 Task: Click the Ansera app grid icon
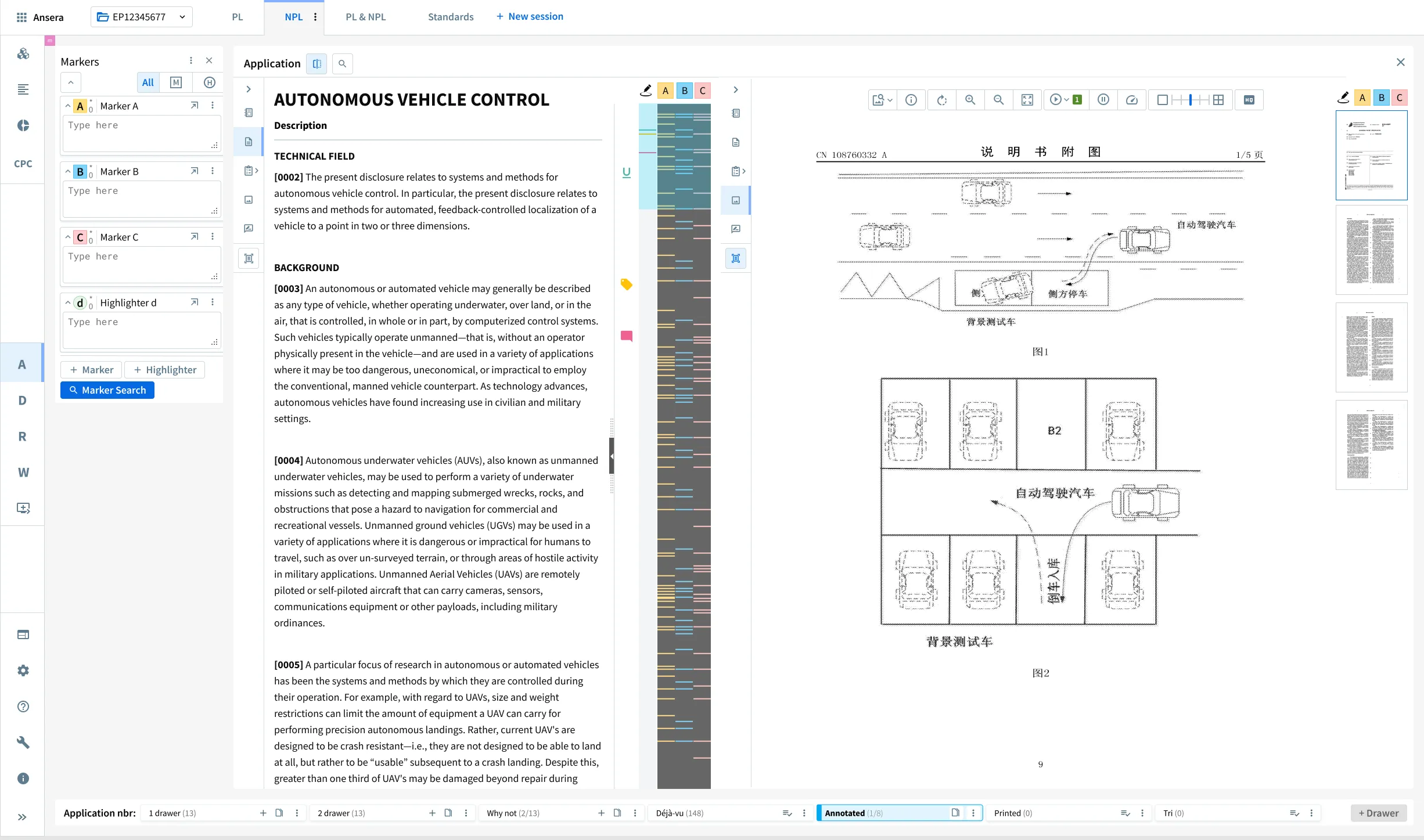pyautogui.click(x=21, y=17)
